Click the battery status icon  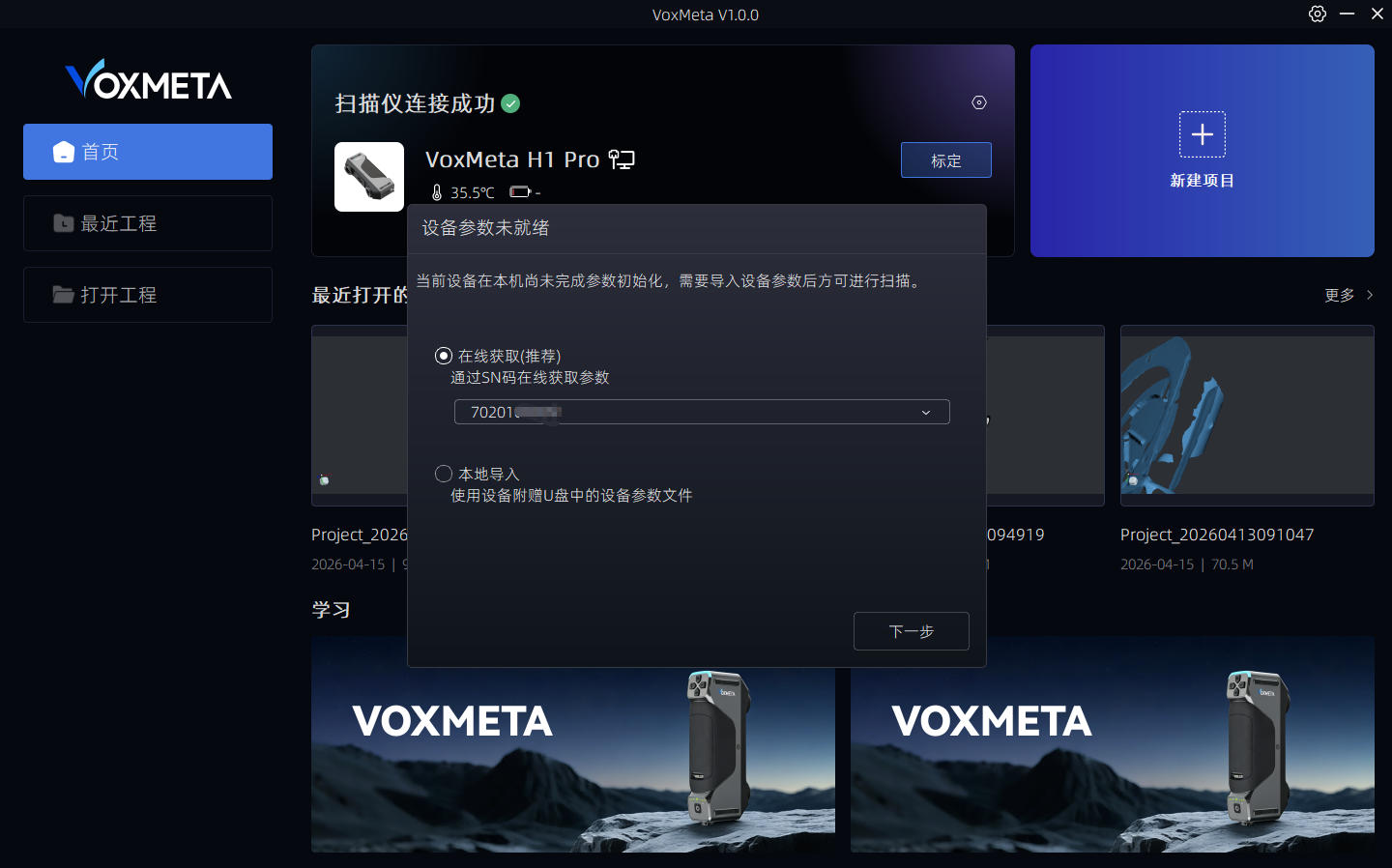(520, 191)
